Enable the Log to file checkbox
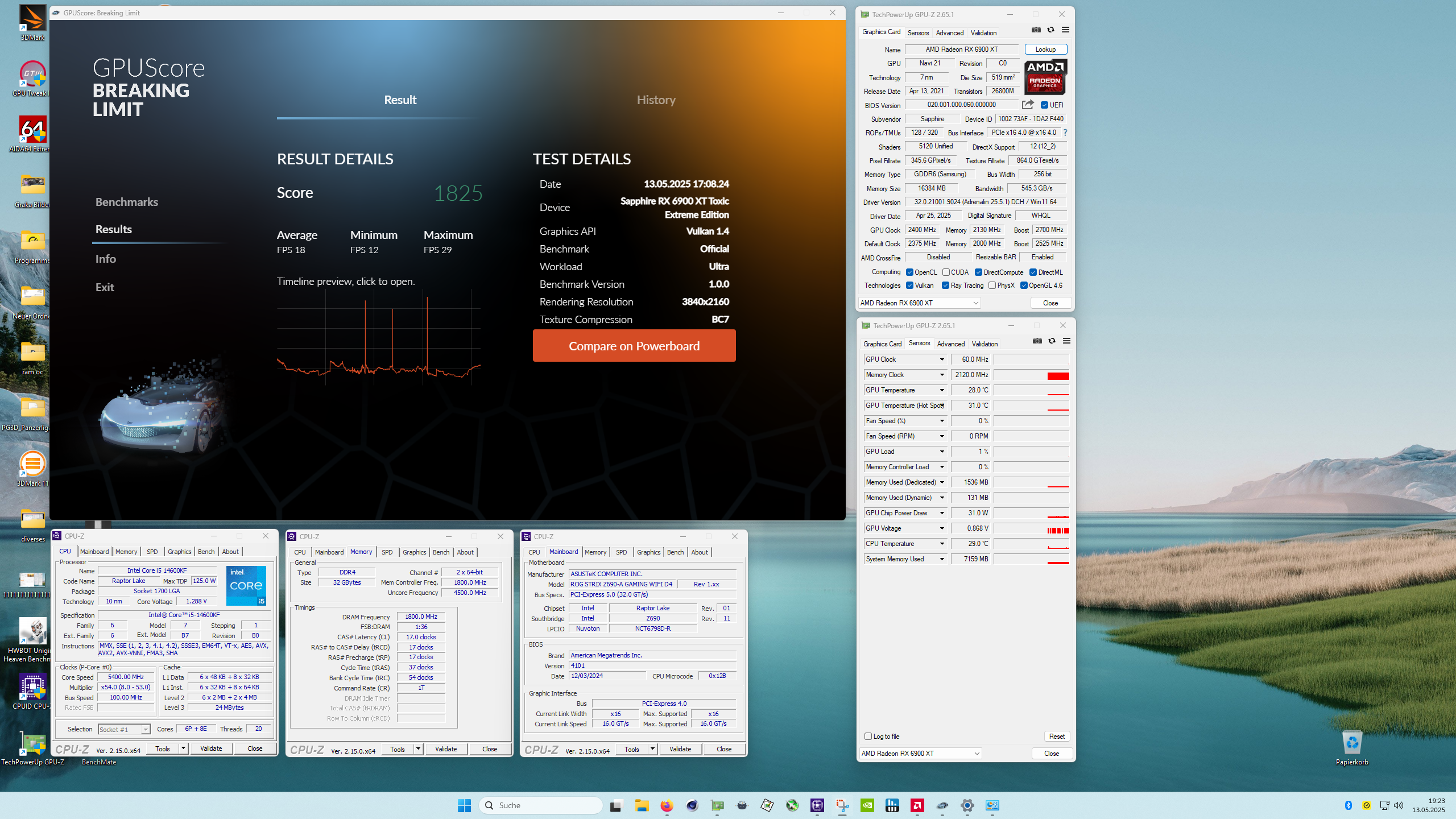This screenshot has height=819, width=1456. (x=868, y=737)
